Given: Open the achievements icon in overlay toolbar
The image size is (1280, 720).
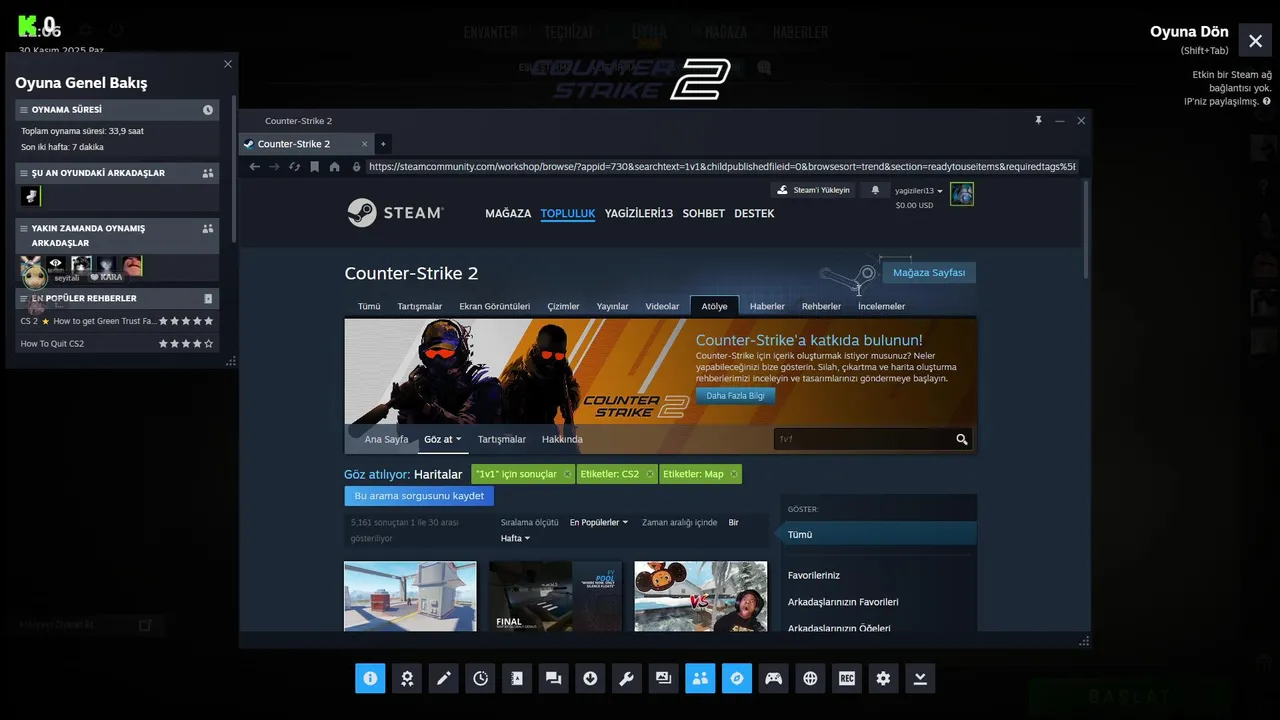Looking at the screenshot, I should pos(407,678).
